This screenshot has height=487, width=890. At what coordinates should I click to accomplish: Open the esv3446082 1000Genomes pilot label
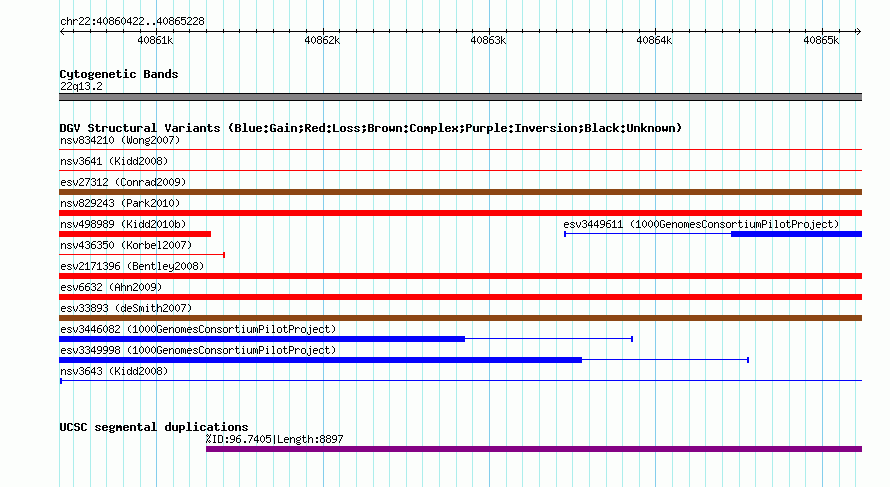[198, 329]
